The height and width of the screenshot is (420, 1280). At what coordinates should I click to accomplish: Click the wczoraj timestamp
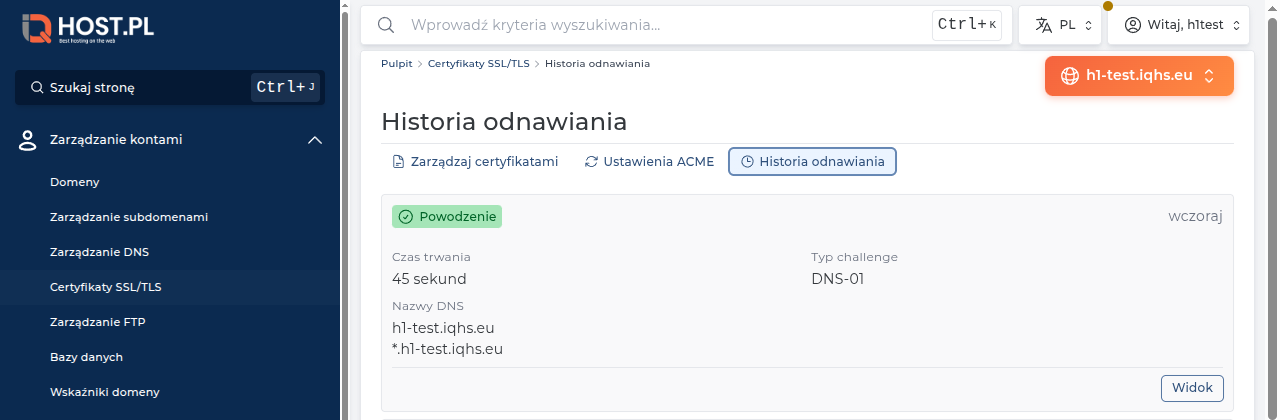1195,216
